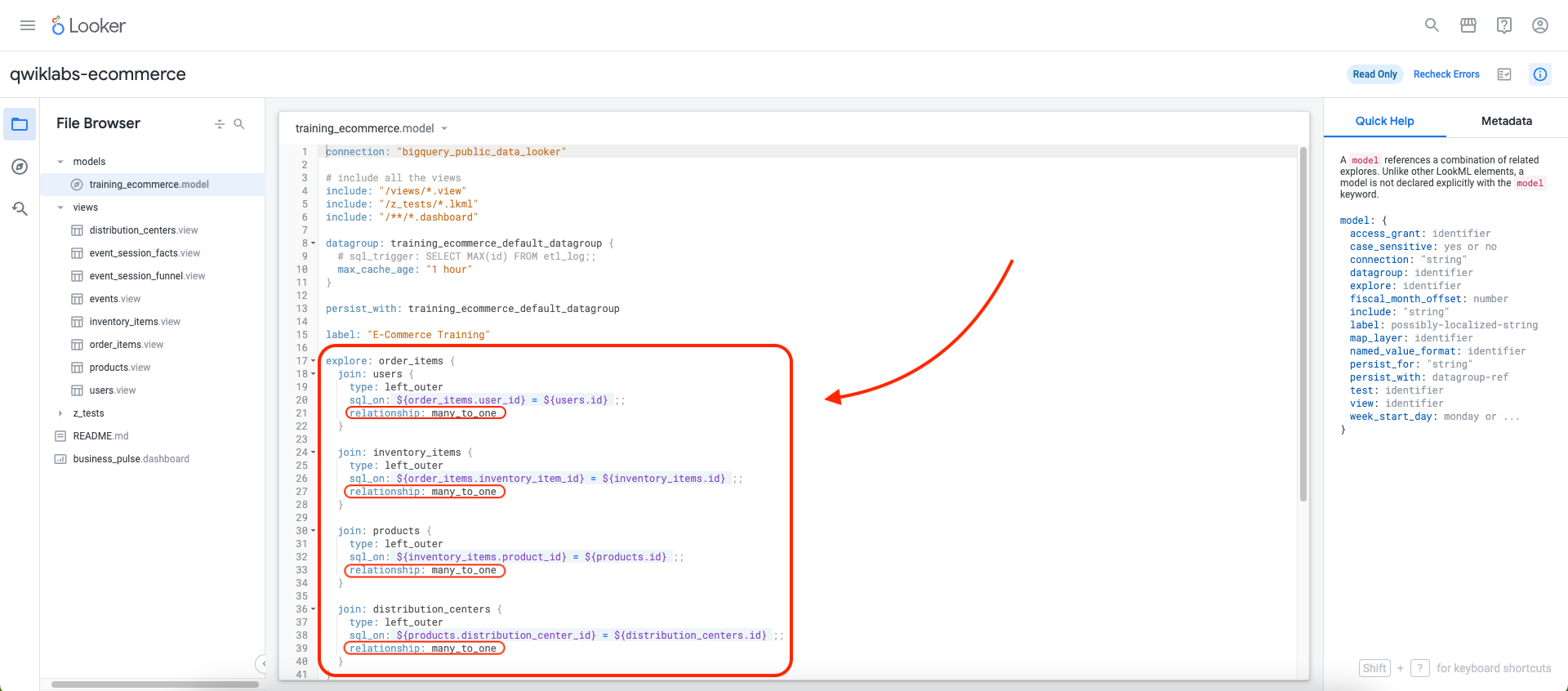Open the Object Browser compass icon
The height and width of the screenshot is (691, 1568).
pyautogui.click(x=20, y=167)
